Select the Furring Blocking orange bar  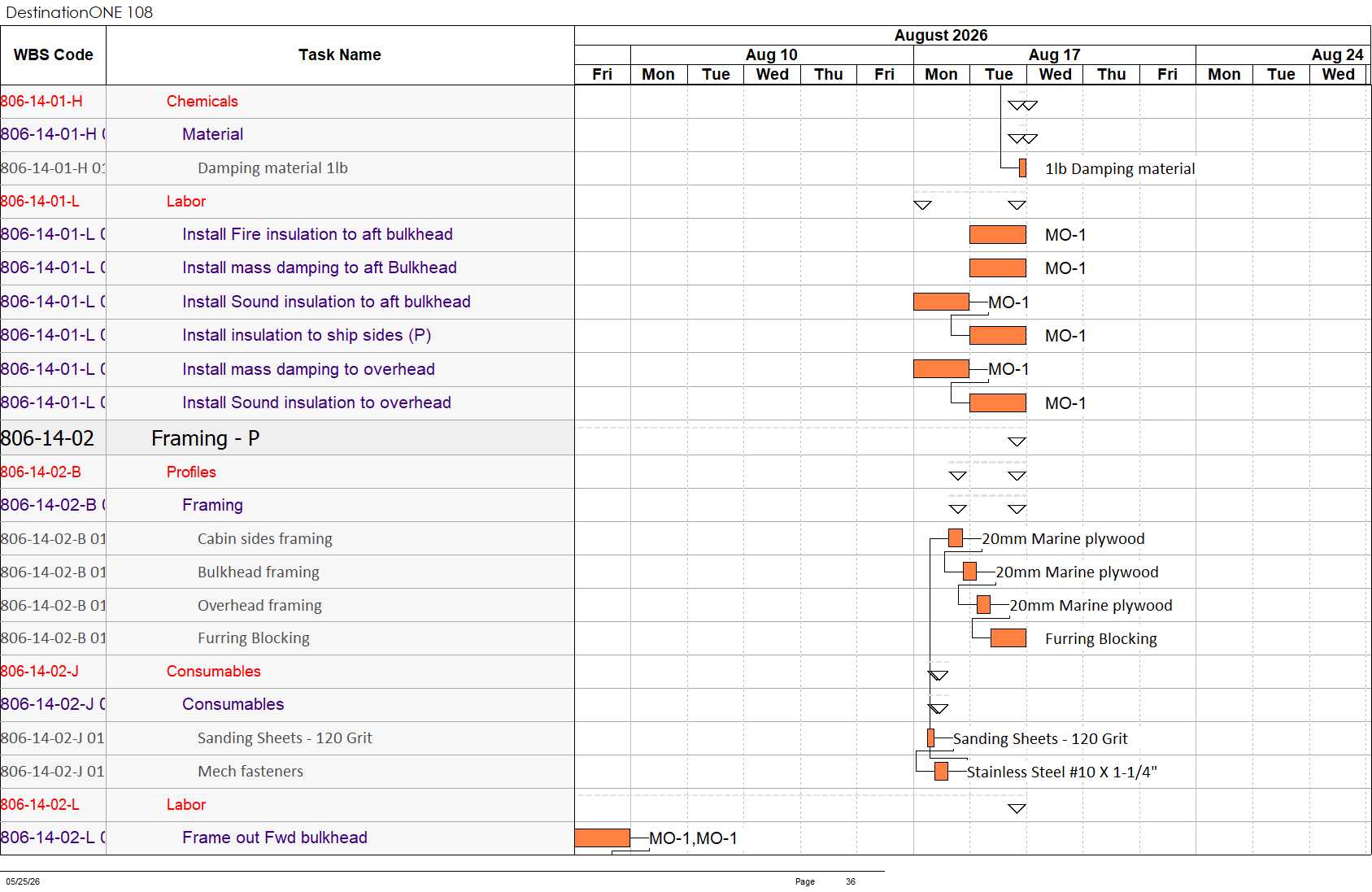(x=1008, y=638)
